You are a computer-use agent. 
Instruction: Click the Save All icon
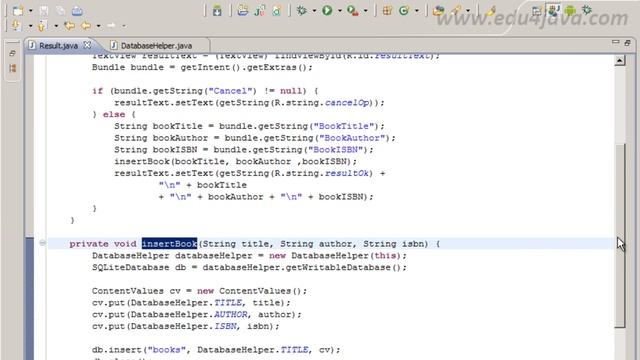[x=60, y=11]
